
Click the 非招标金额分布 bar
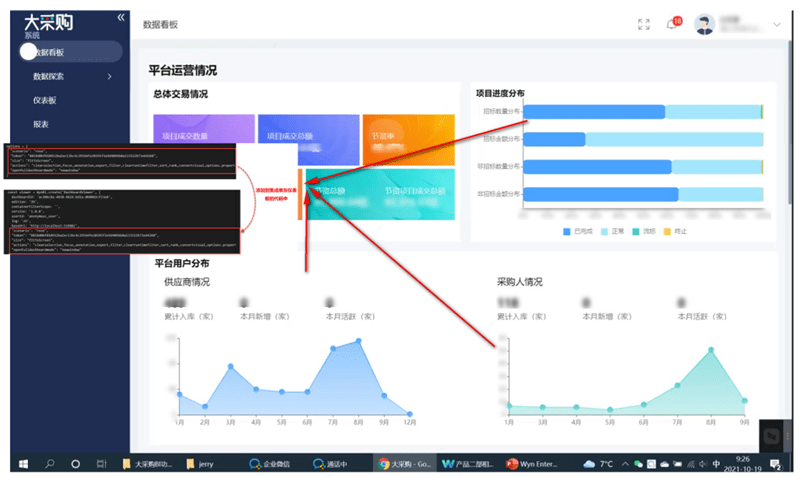pos(643,194)
